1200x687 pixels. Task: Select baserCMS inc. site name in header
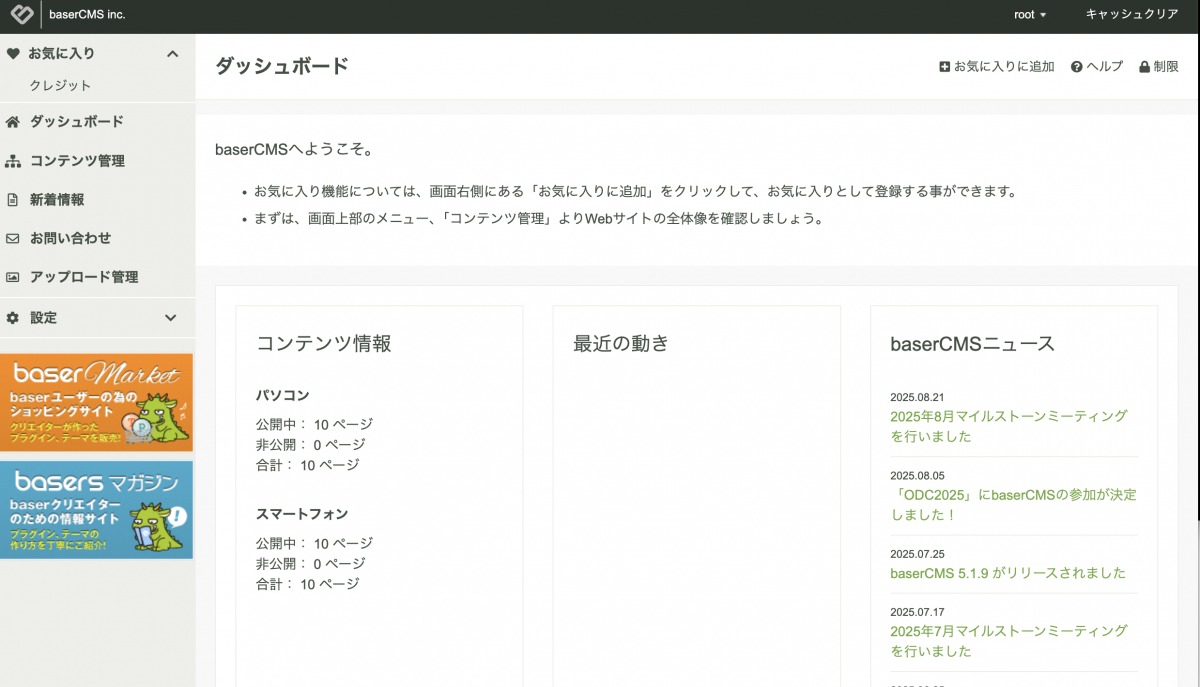[x=87, y=15]
